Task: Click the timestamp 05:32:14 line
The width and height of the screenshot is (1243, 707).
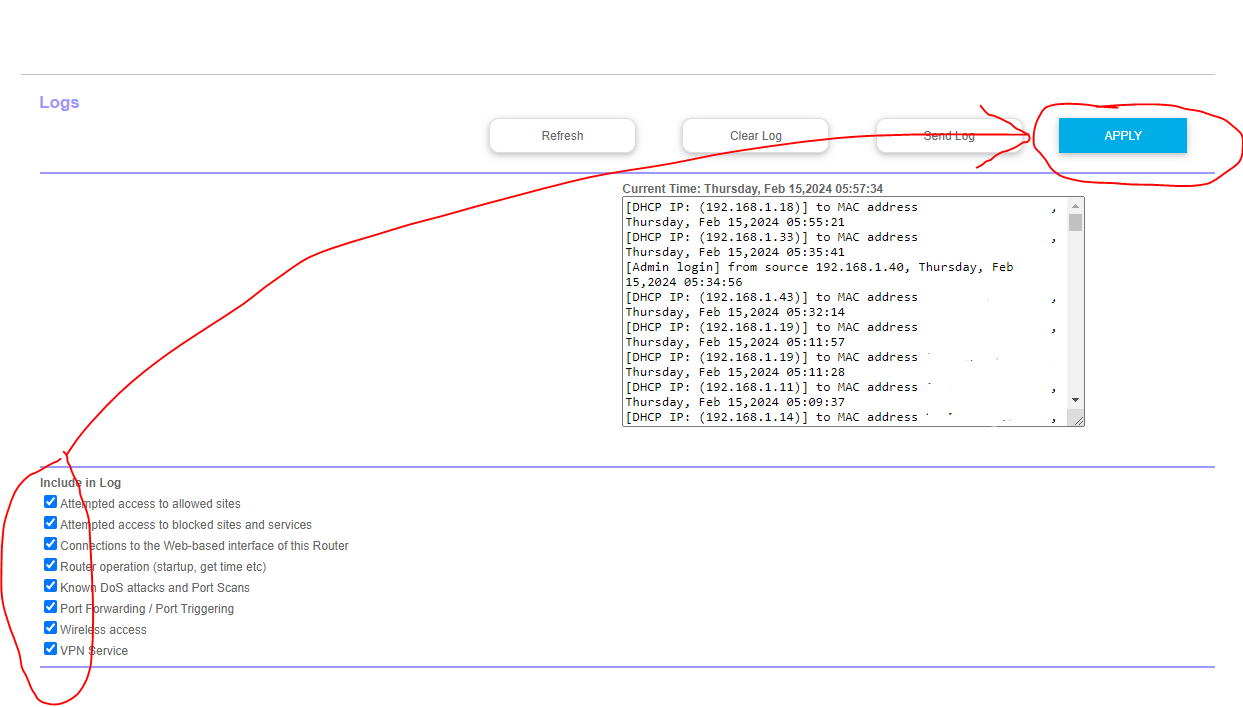Action: click(735, 312)
